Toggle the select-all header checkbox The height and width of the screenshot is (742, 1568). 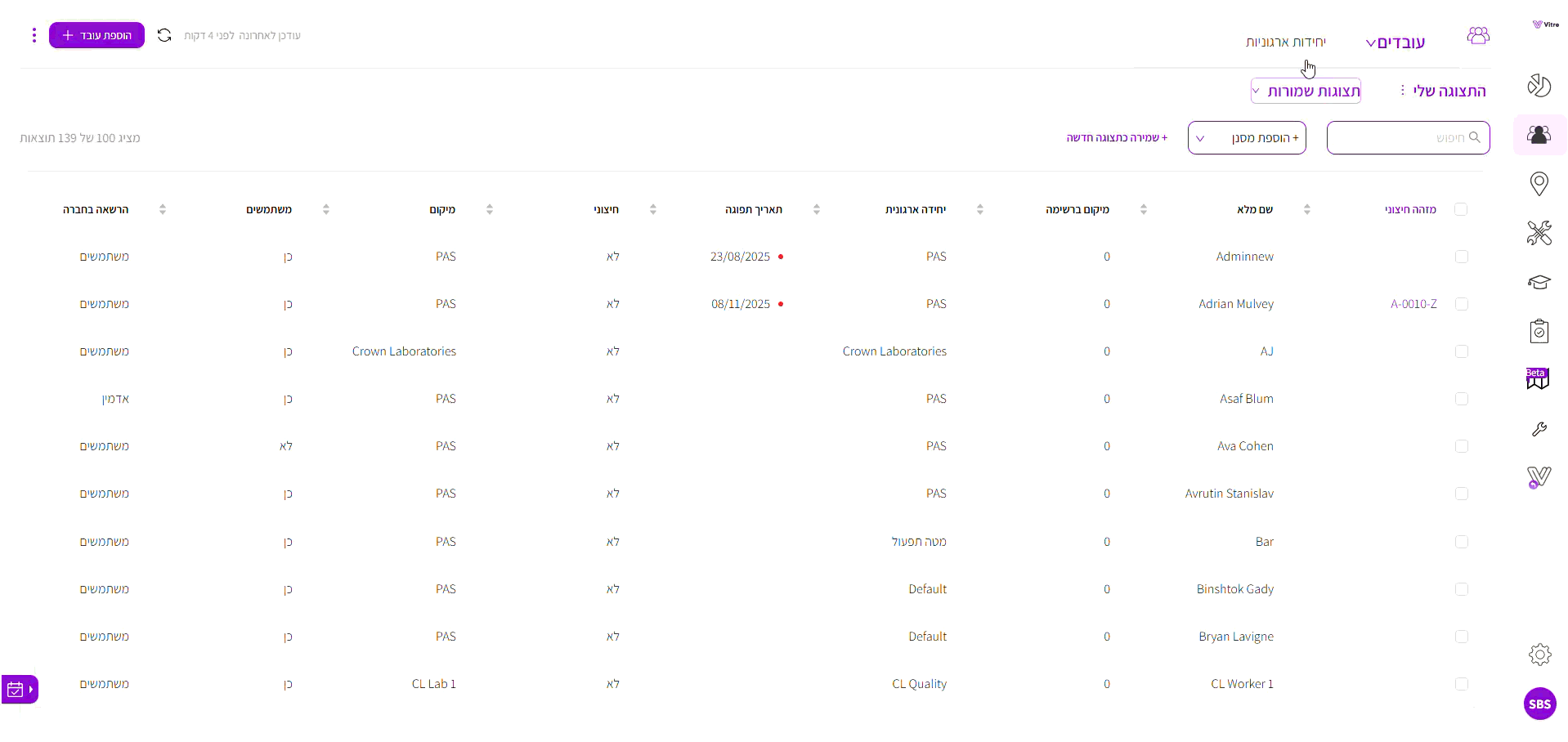click(x=1462, y=209)
